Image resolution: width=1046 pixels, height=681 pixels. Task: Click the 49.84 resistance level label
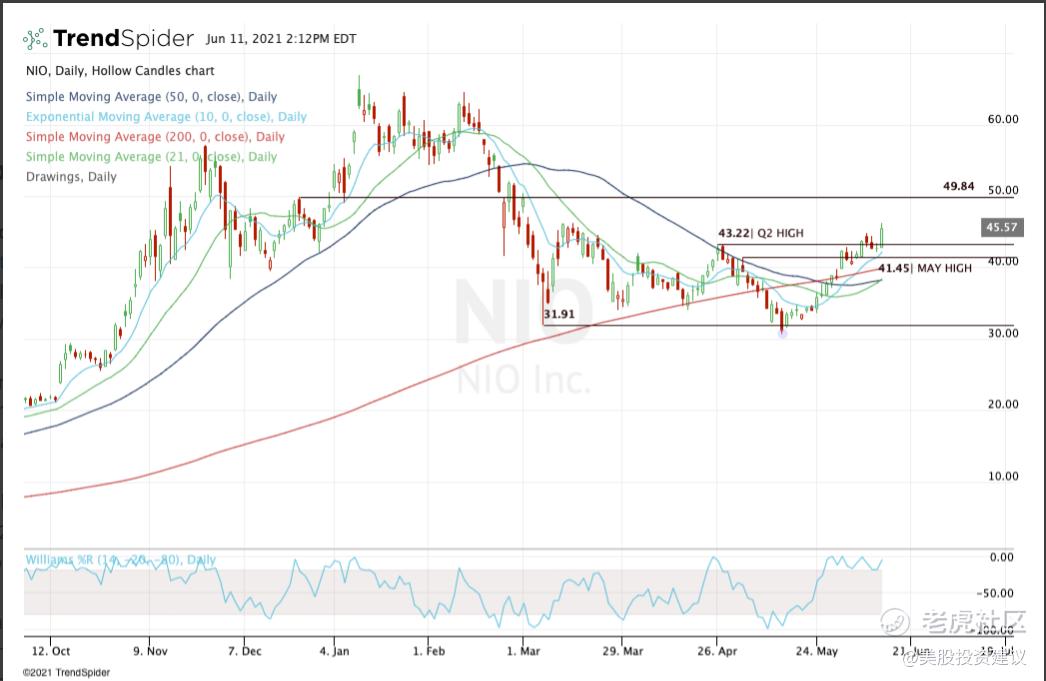[958, 186]
